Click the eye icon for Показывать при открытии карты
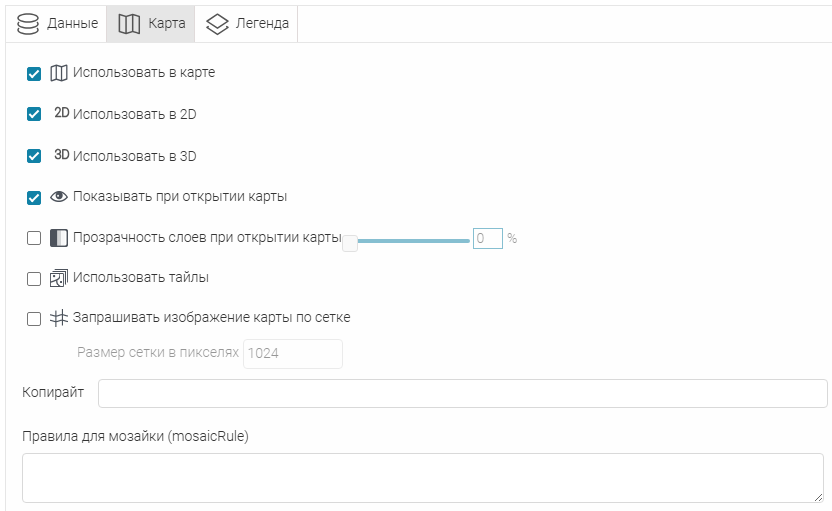 (59, 197)
